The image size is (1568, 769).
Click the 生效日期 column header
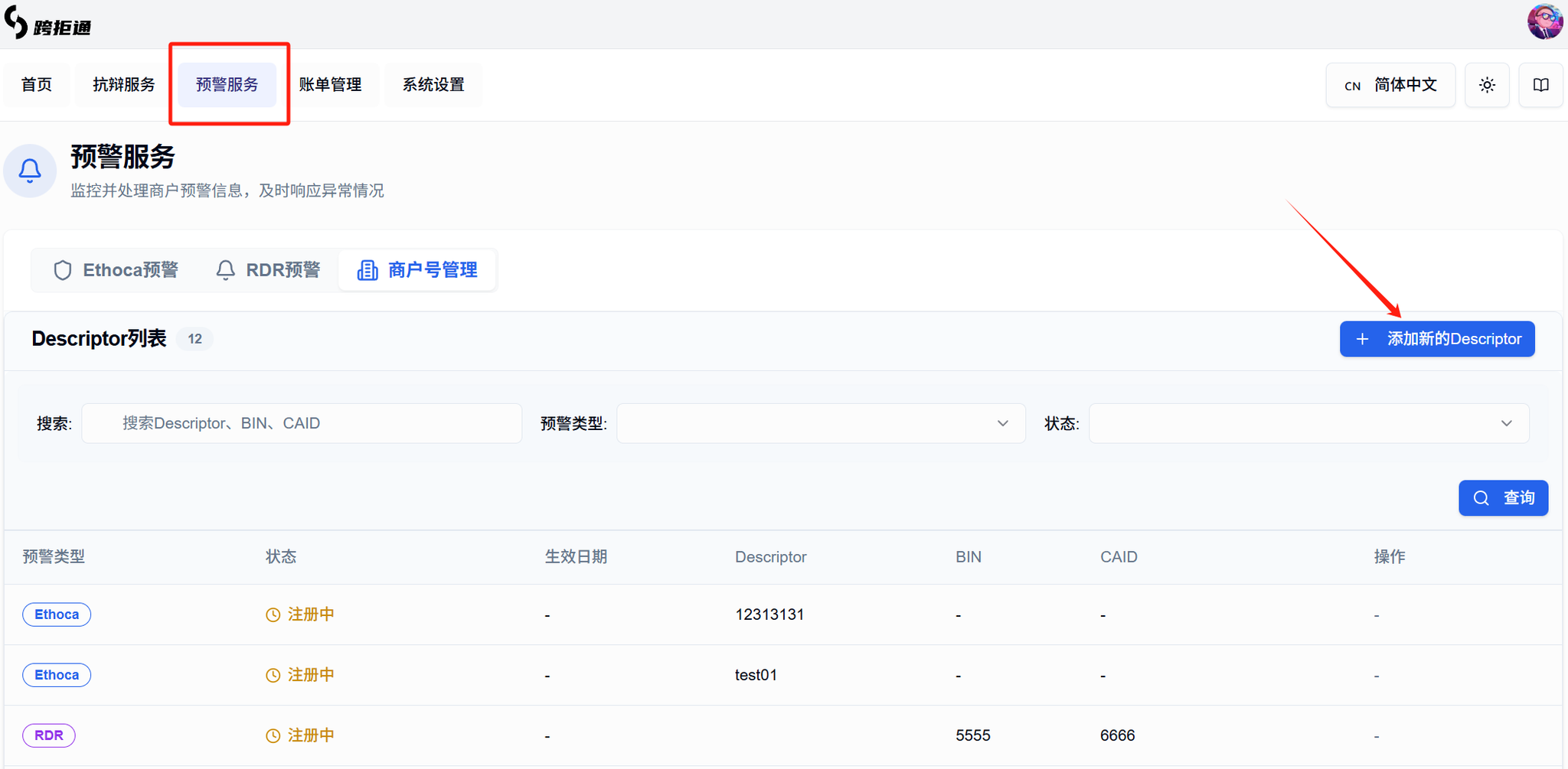pyautogui.click(x=576, y=556)
